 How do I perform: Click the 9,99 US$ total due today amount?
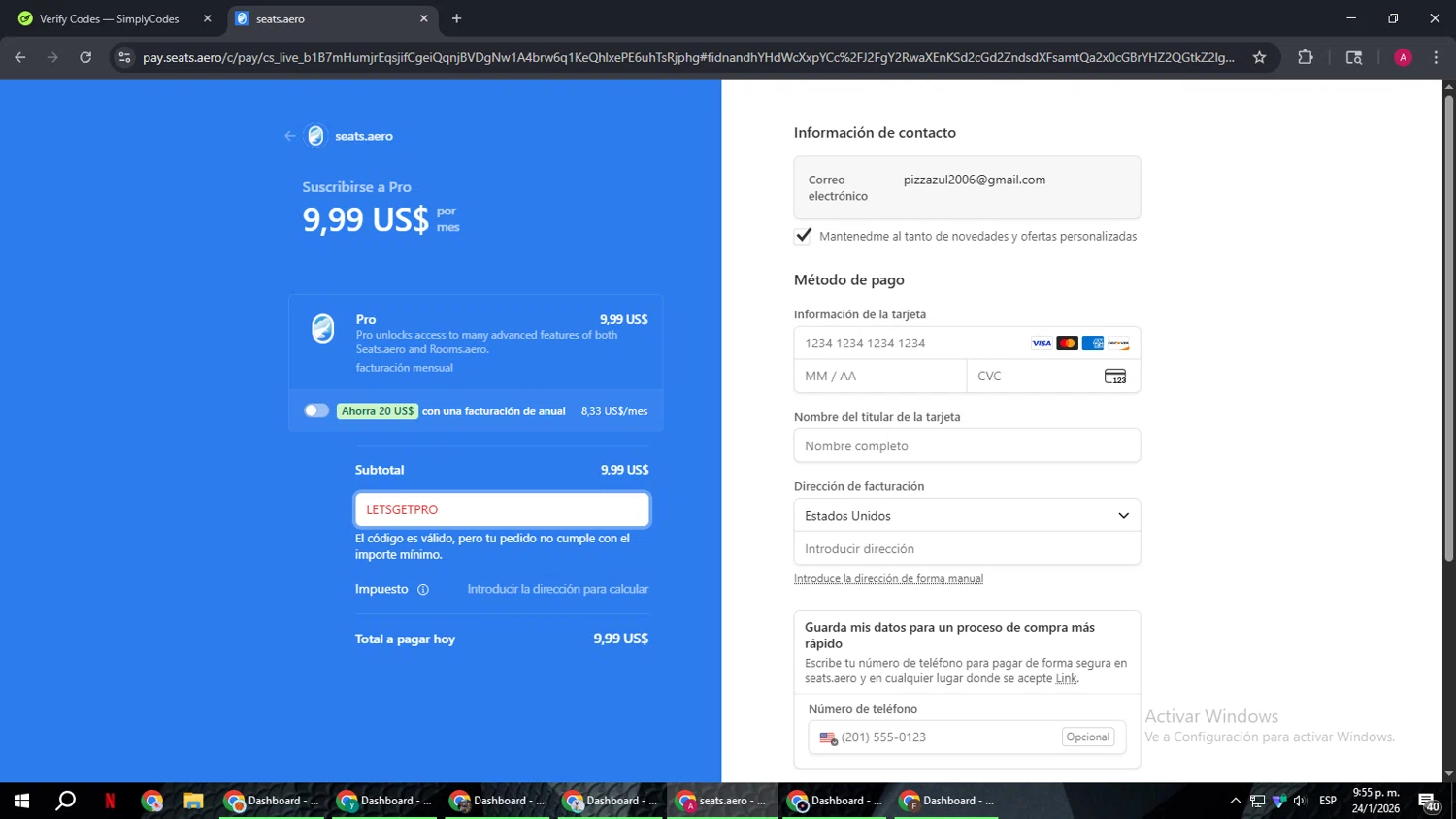pyautogui.click(x=621, y=639)
